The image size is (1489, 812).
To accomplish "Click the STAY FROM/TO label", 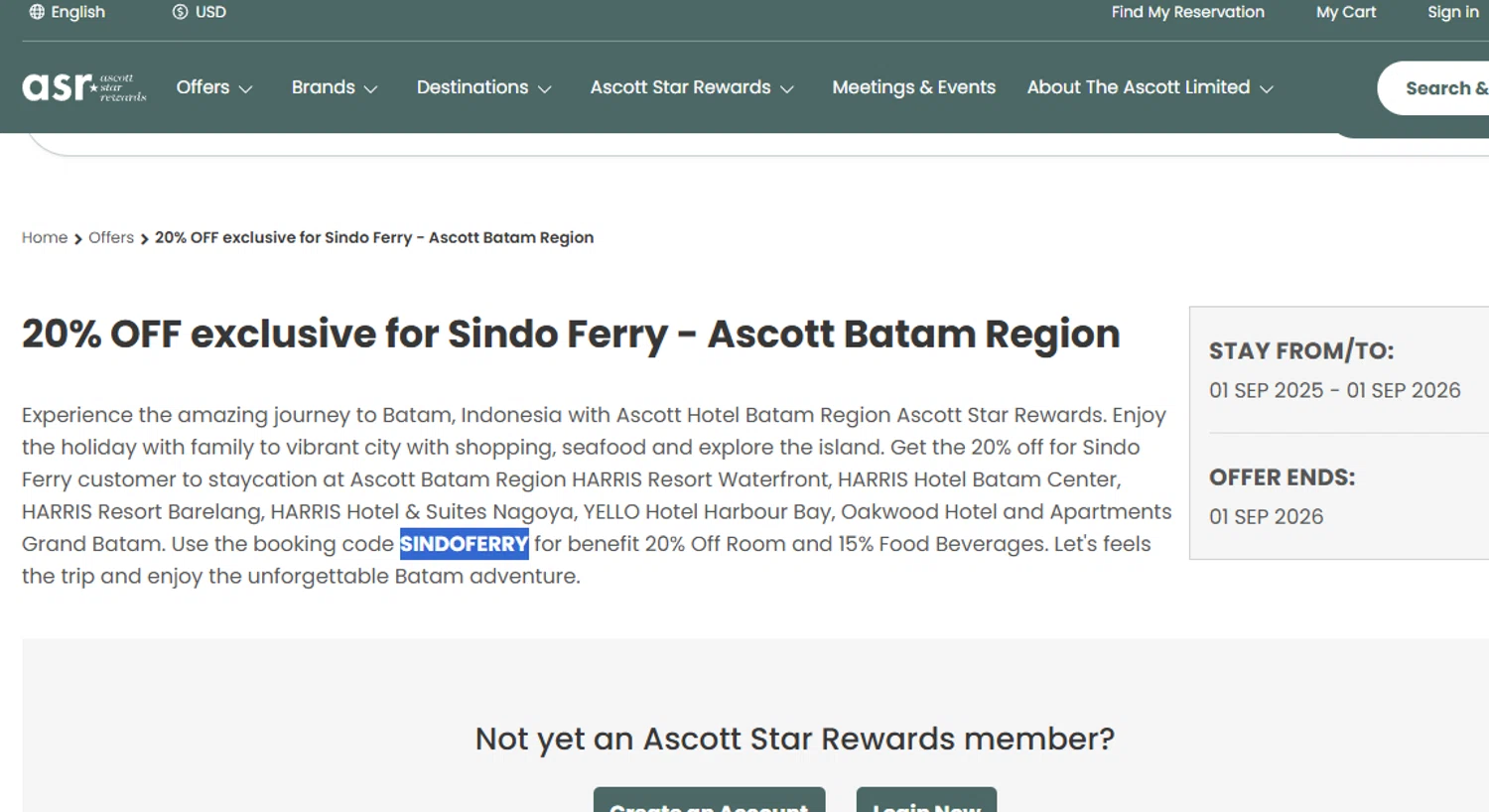I will tap(1301, 350).
